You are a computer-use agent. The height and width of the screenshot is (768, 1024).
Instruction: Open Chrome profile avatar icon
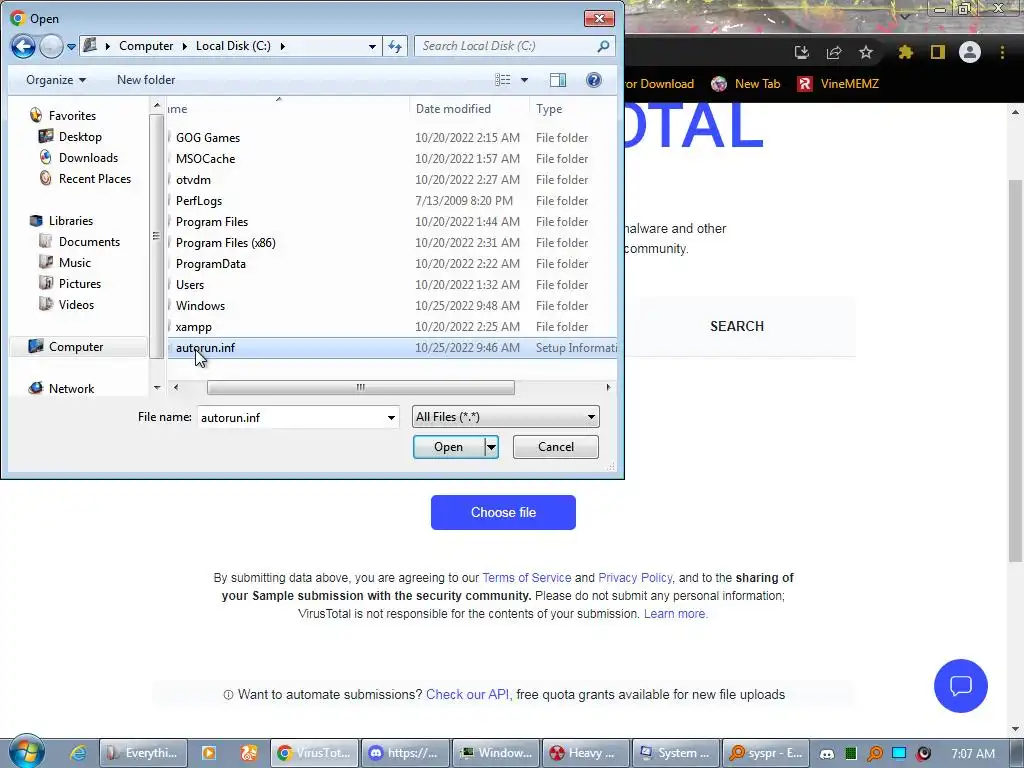coord(970,52)
